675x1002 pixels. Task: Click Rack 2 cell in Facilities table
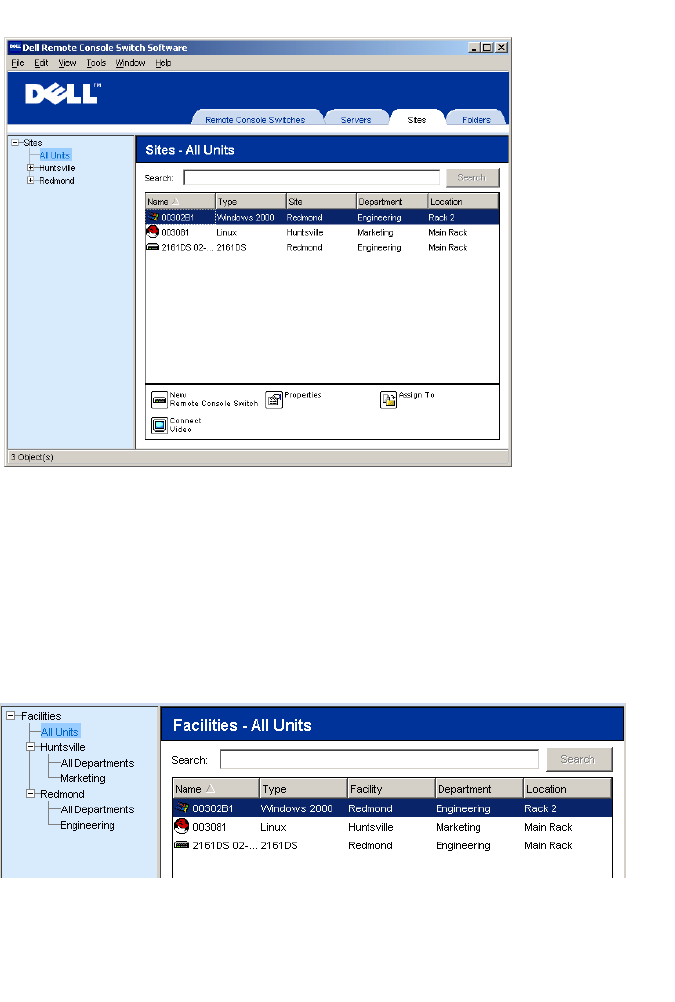[540, 808]
